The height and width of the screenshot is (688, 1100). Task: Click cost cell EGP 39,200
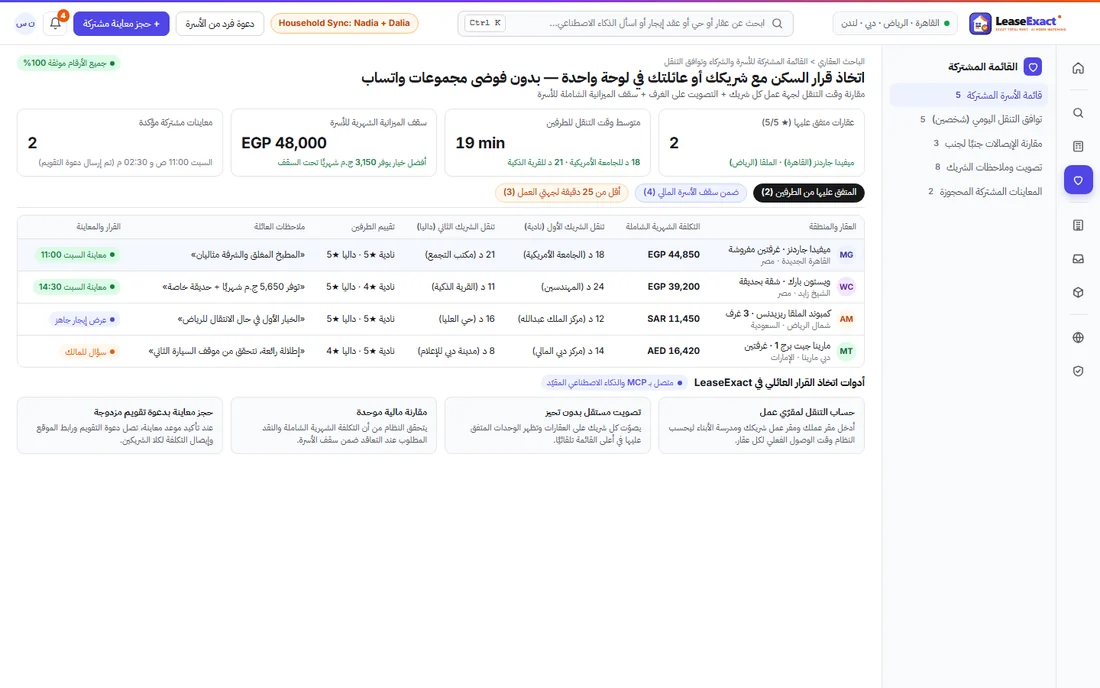pyautogui.click(x=673, y=287)
